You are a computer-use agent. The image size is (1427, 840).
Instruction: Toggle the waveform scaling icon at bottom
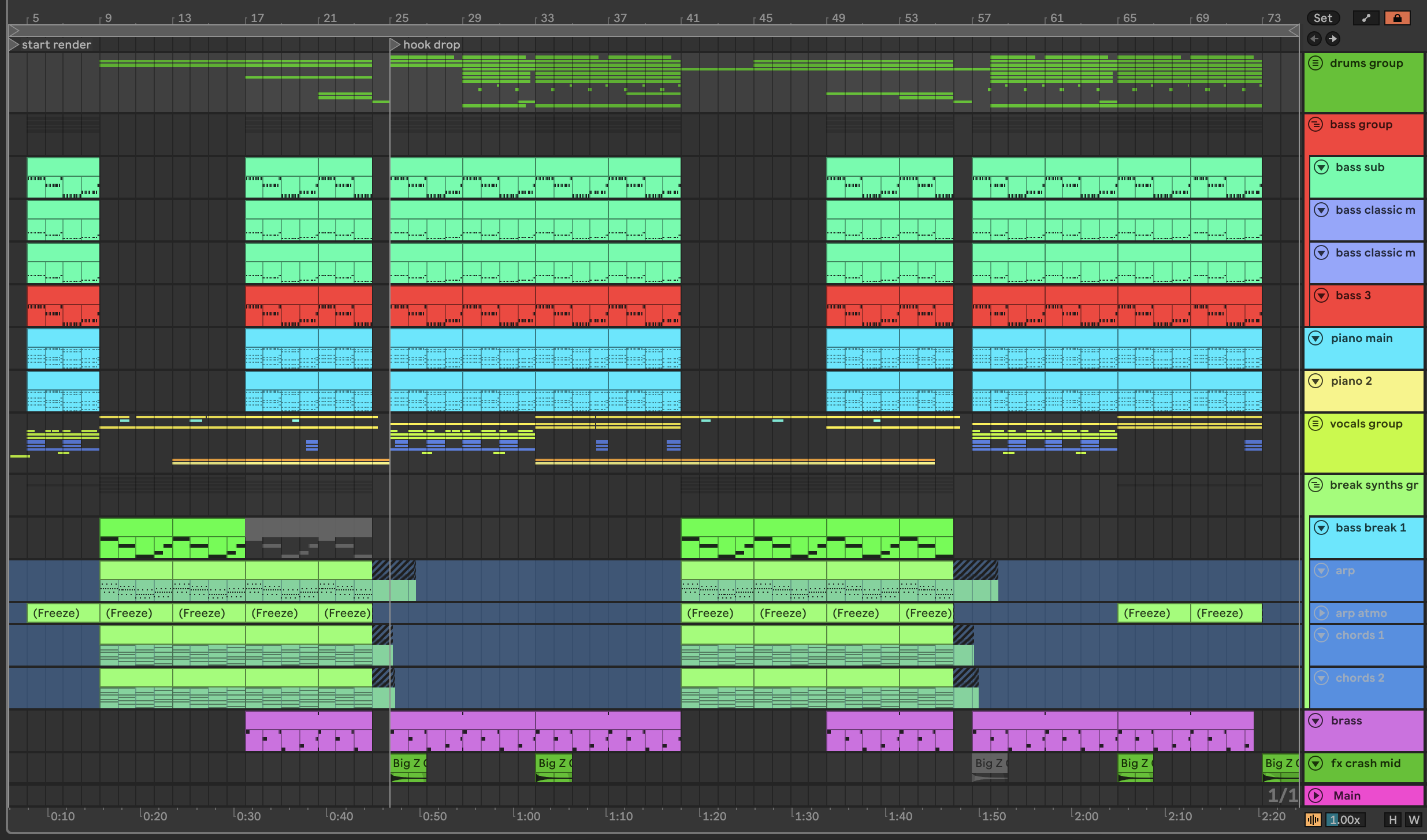1313,820
